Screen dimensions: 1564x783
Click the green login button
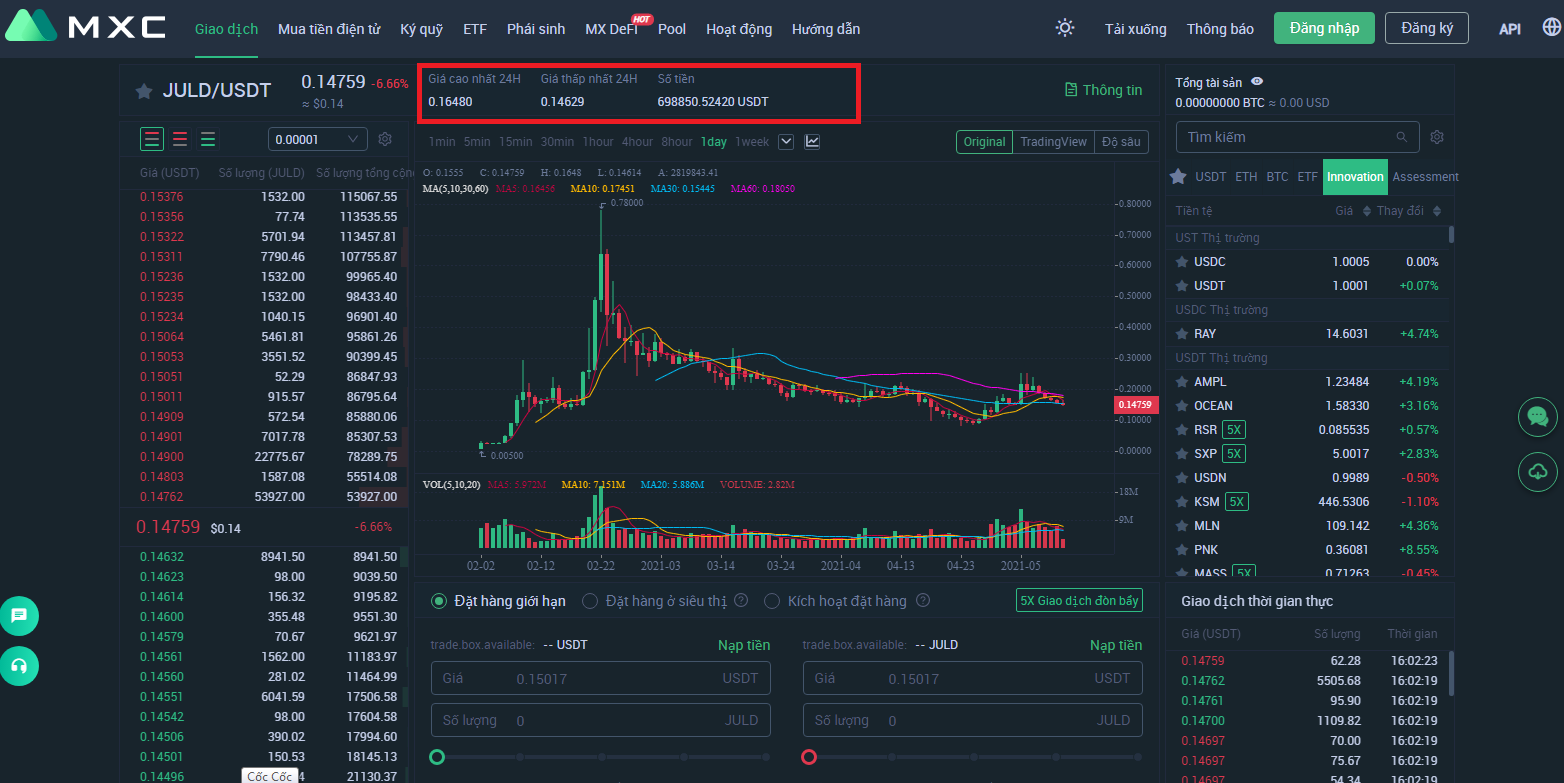click(x=1323, y=28)
